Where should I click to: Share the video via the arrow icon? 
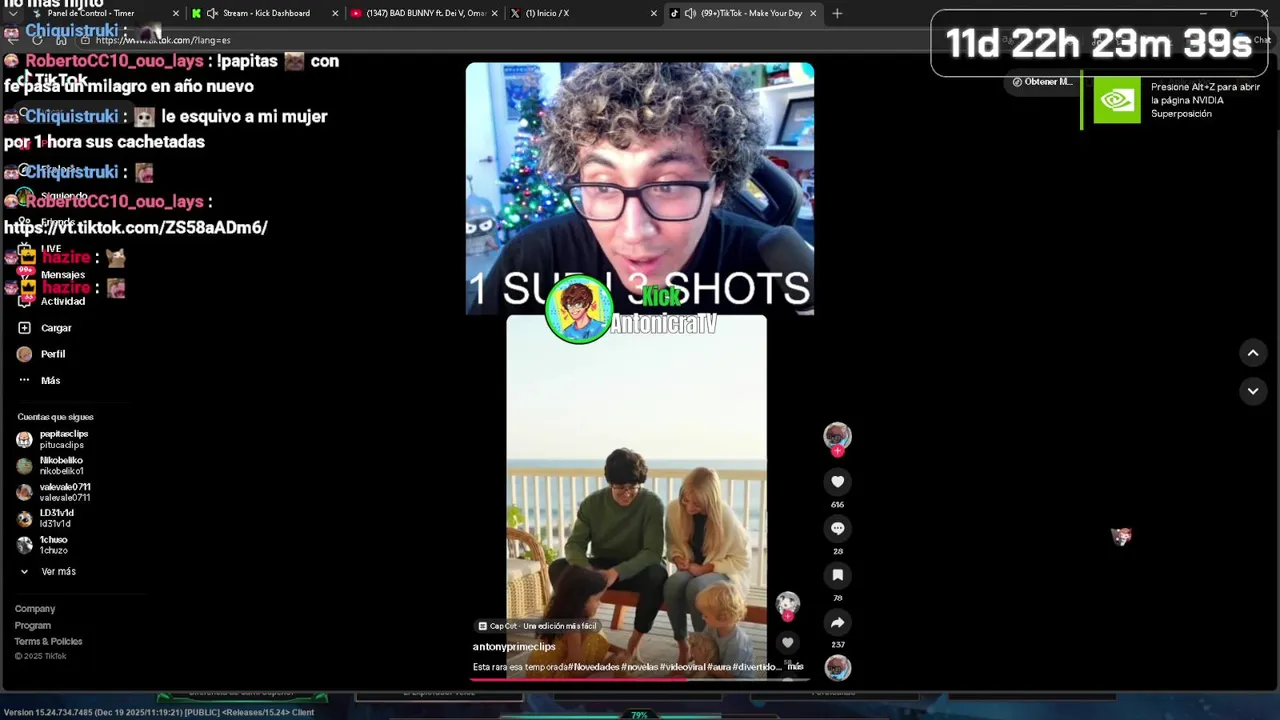click(837, 622)
